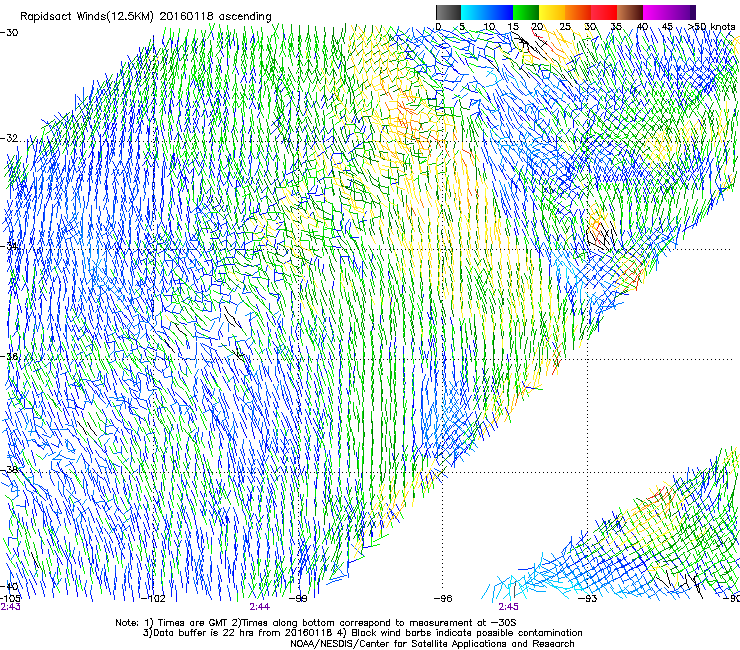Click the orange 25-30 knots legend swatch
This screenshot has width=740, height=650.
578,12
